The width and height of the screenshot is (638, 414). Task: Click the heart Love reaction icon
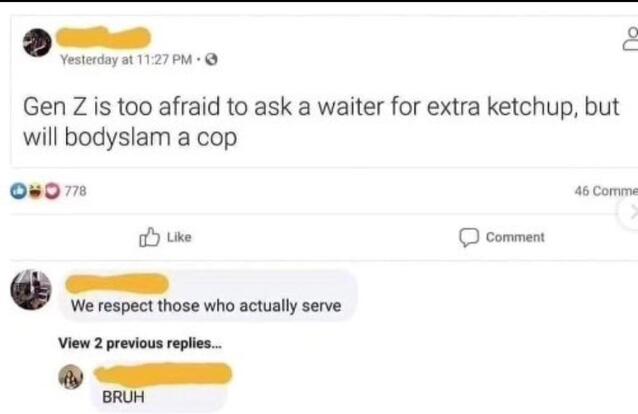pyautogui.click(x=52, y=191)
